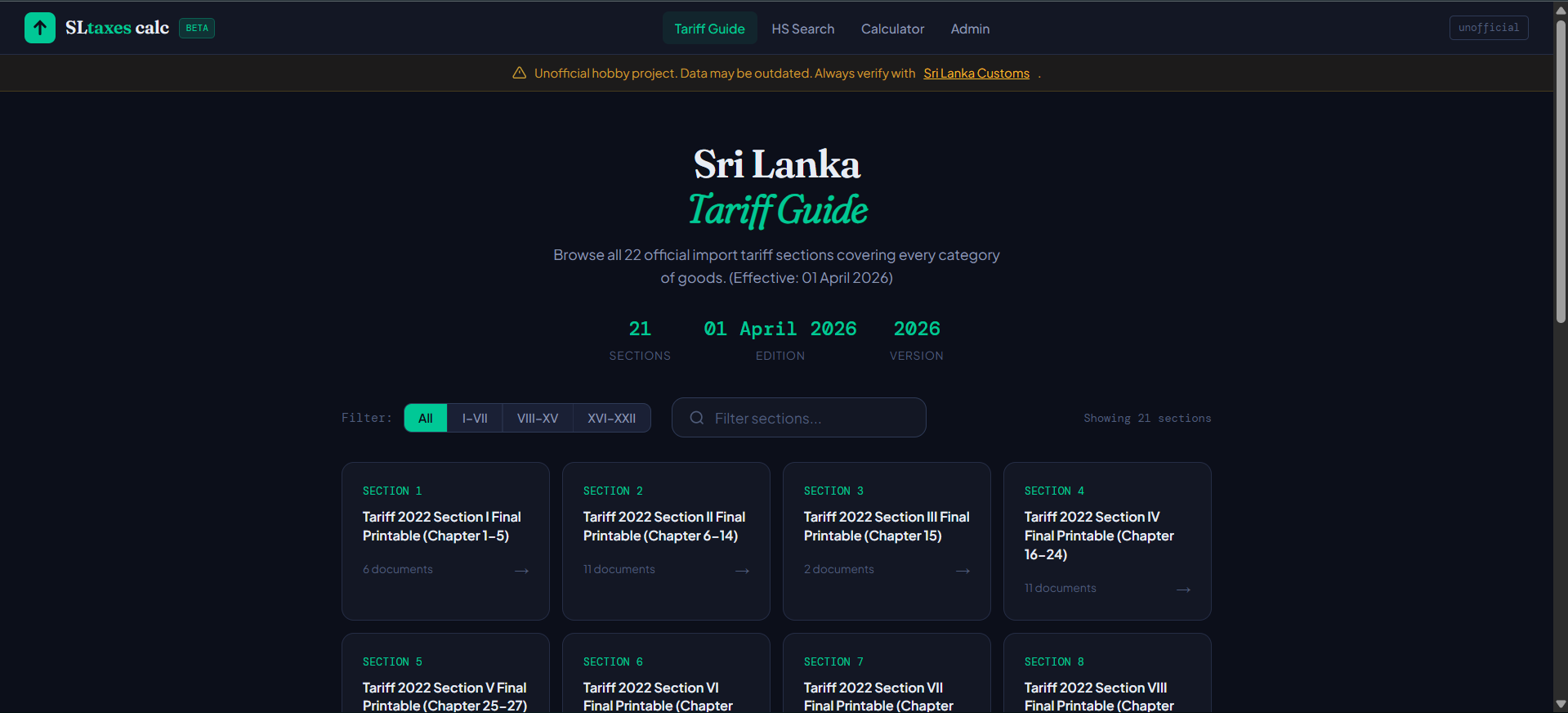Click the scrollbar up arrow
The image size is (1568, 713).
pyautogui.click(x=1561, y=10)
